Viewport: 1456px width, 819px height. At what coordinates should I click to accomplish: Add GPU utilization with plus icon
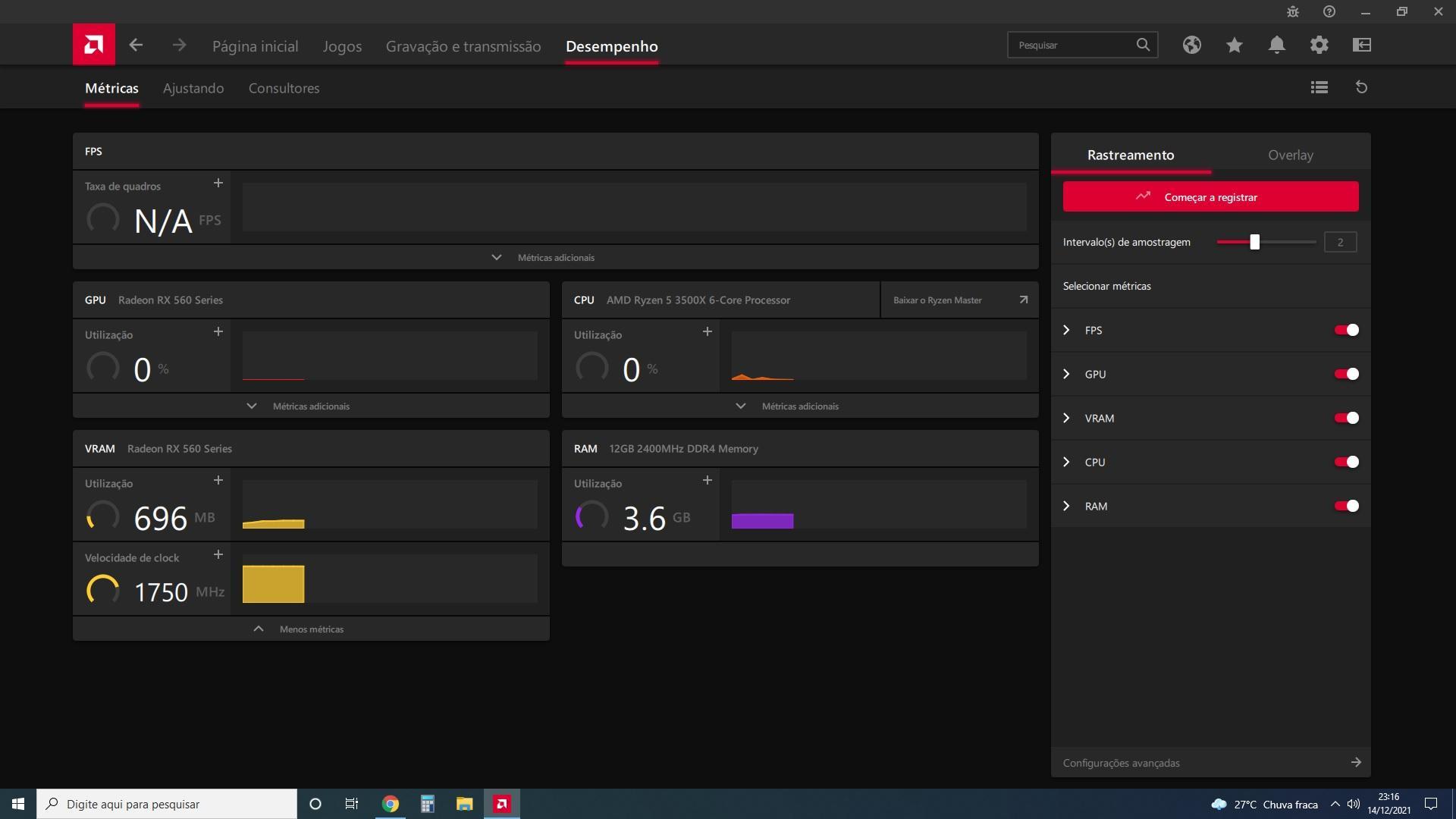[x=218, y=331]
